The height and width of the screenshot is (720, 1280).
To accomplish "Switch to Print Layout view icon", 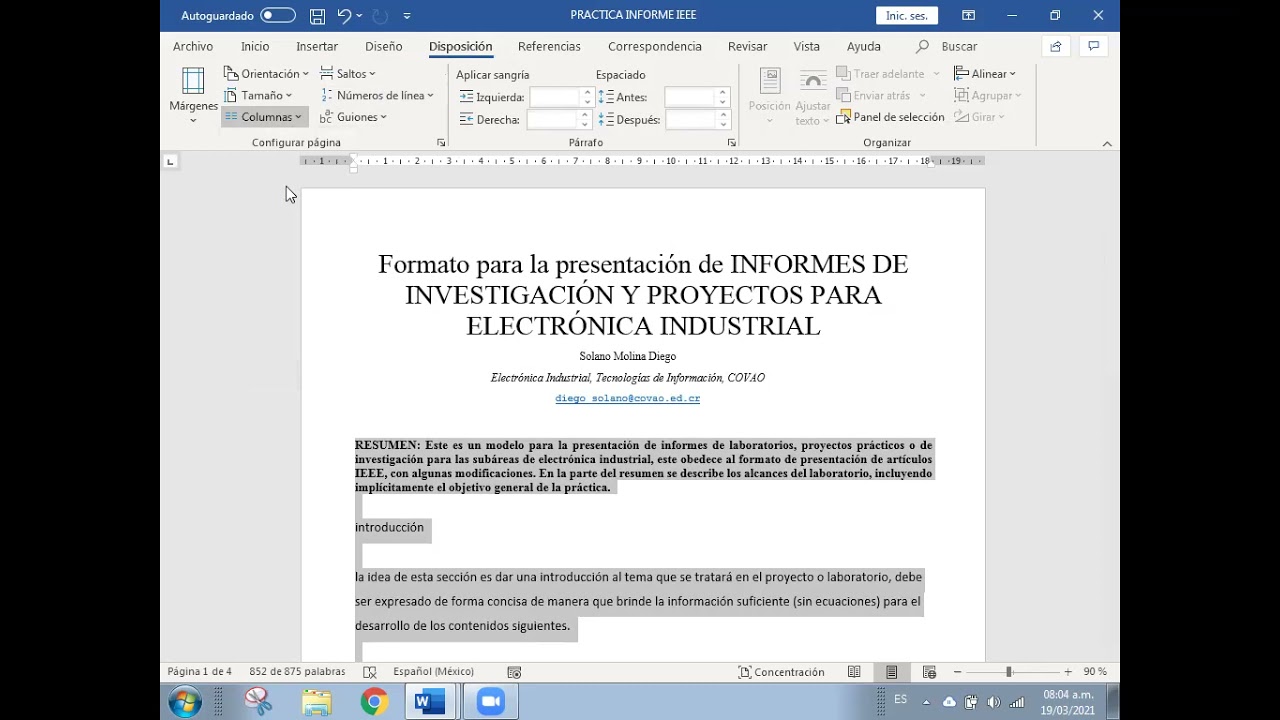I will pyautogui.click(x=891, y=672).
